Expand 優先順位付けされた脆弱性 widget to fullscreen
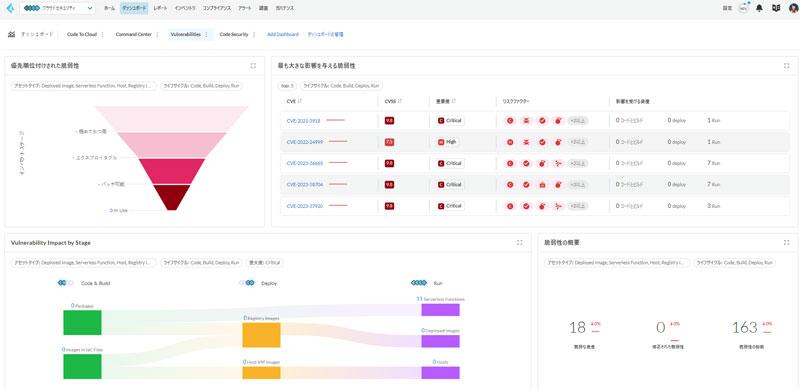 253,65
